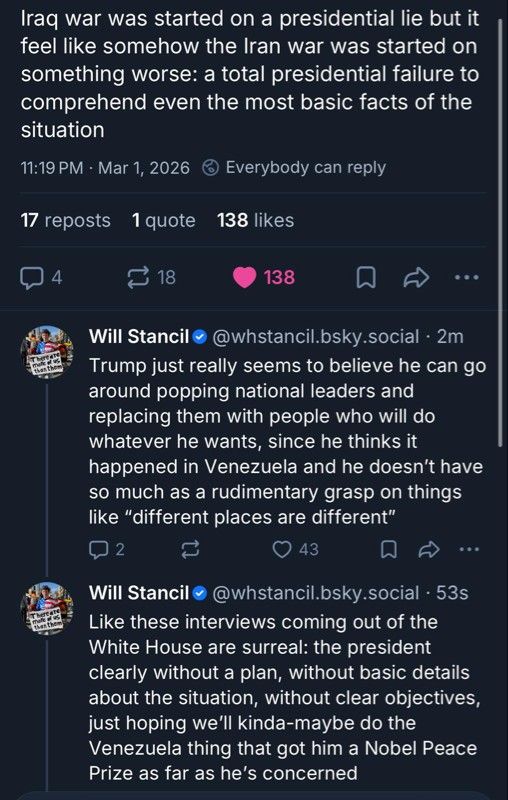Image resolution: width=508 pixels, height=800 pixels.
Task: View the 17 reposts list
Action: click(x=65, y=220)
